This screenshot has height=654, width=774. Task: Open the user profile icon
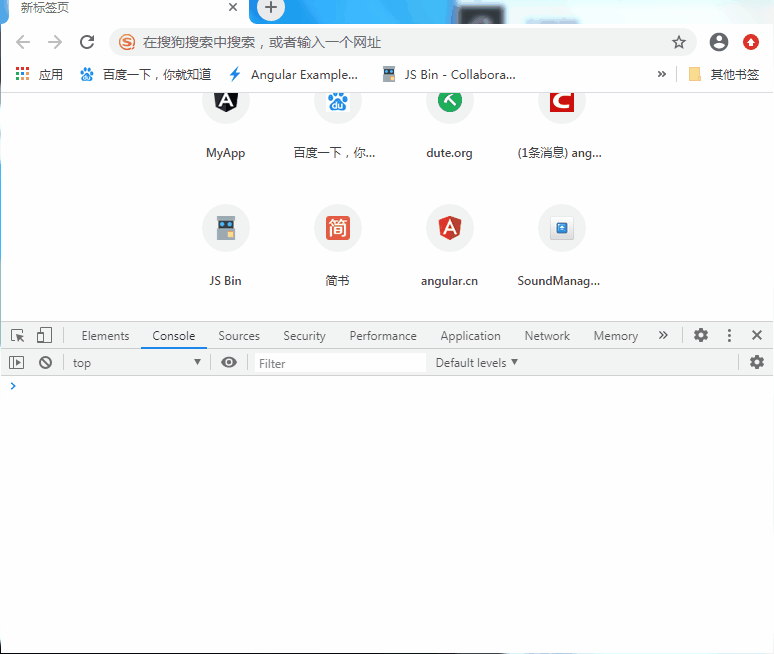click(719, 42)
